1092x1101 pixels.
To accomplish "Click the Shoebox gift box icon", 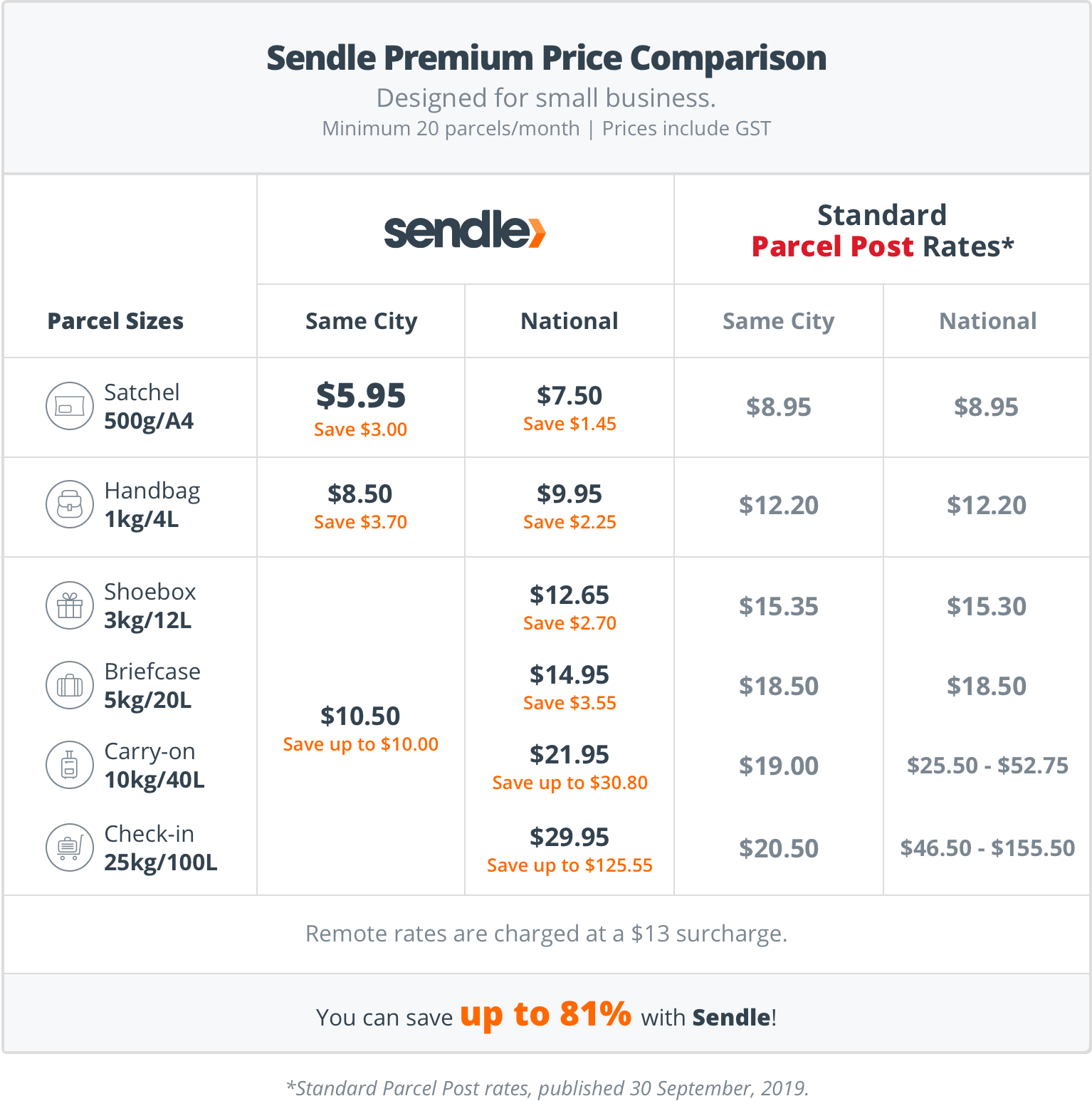I will click(70, 605).
